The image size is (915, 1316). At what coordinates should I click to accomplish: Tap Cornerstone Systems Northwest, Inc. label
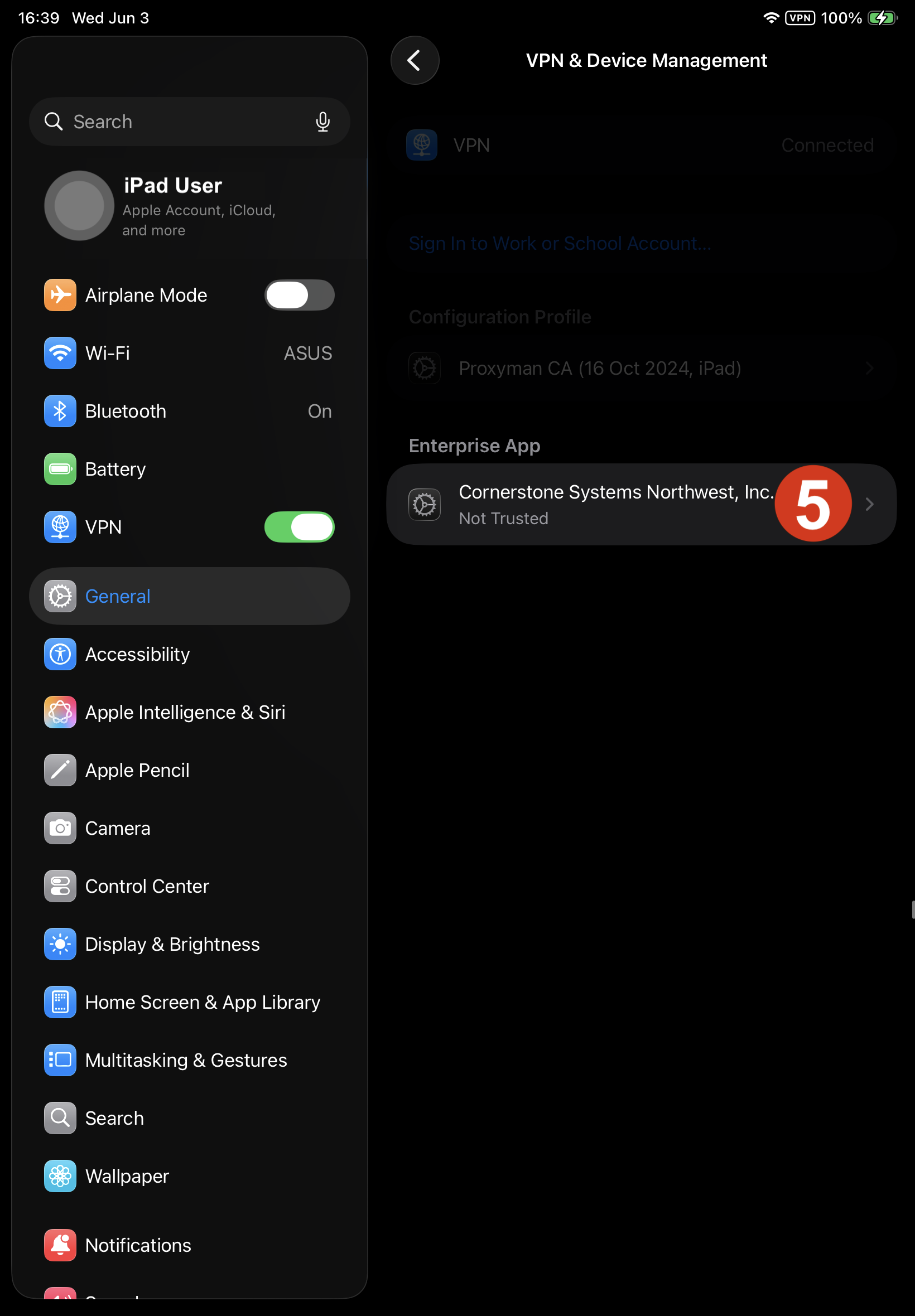(x=617, y=492)
